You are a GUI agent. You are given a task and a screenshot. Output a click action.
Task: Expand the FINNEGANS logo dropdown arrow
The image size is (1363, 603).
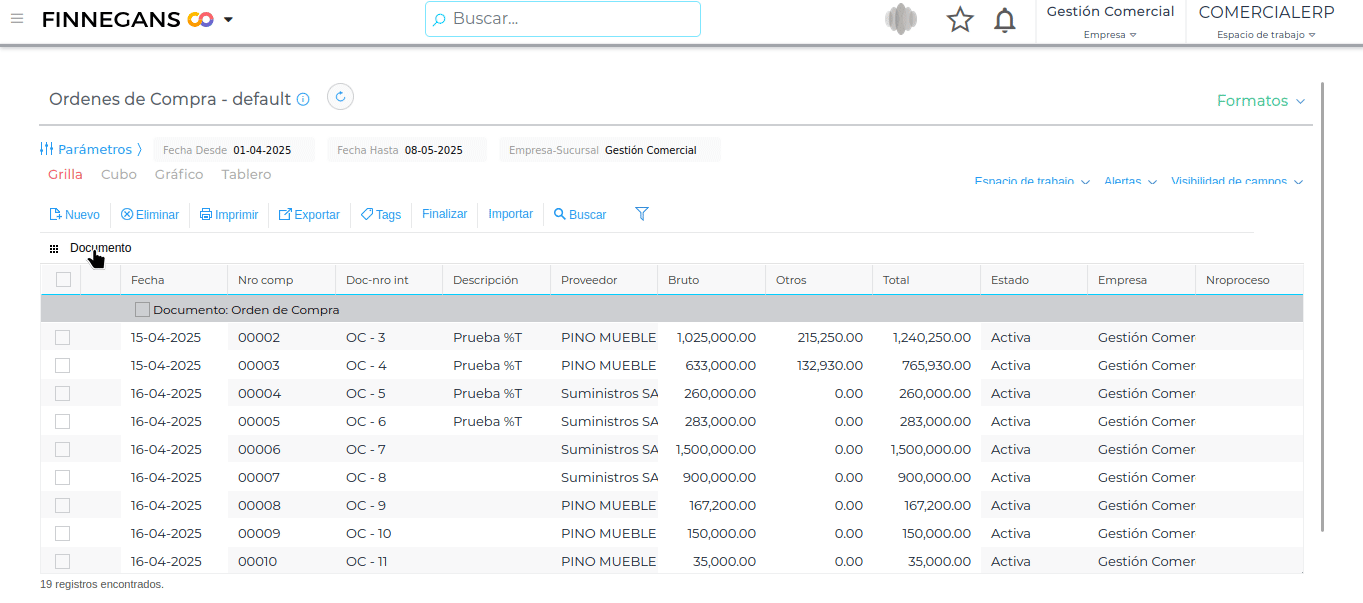coord(228,20)
